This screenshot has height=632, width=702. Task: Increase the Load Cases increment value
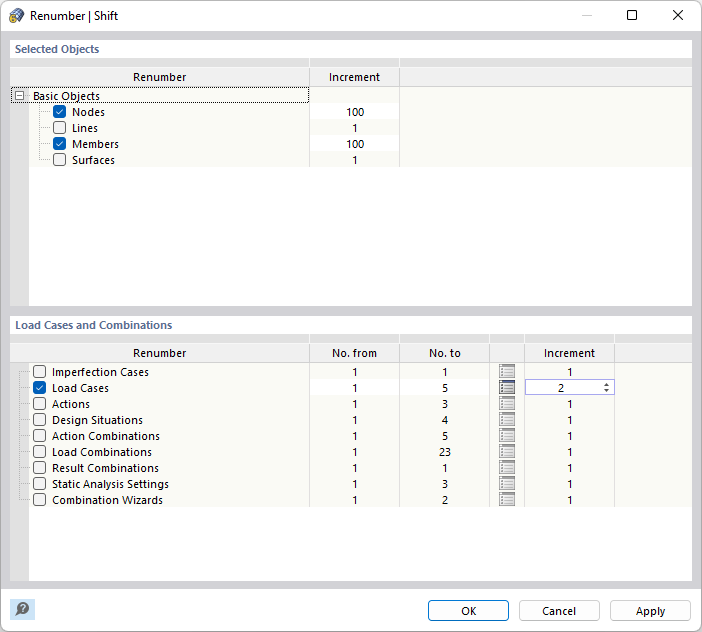(606, 385)
